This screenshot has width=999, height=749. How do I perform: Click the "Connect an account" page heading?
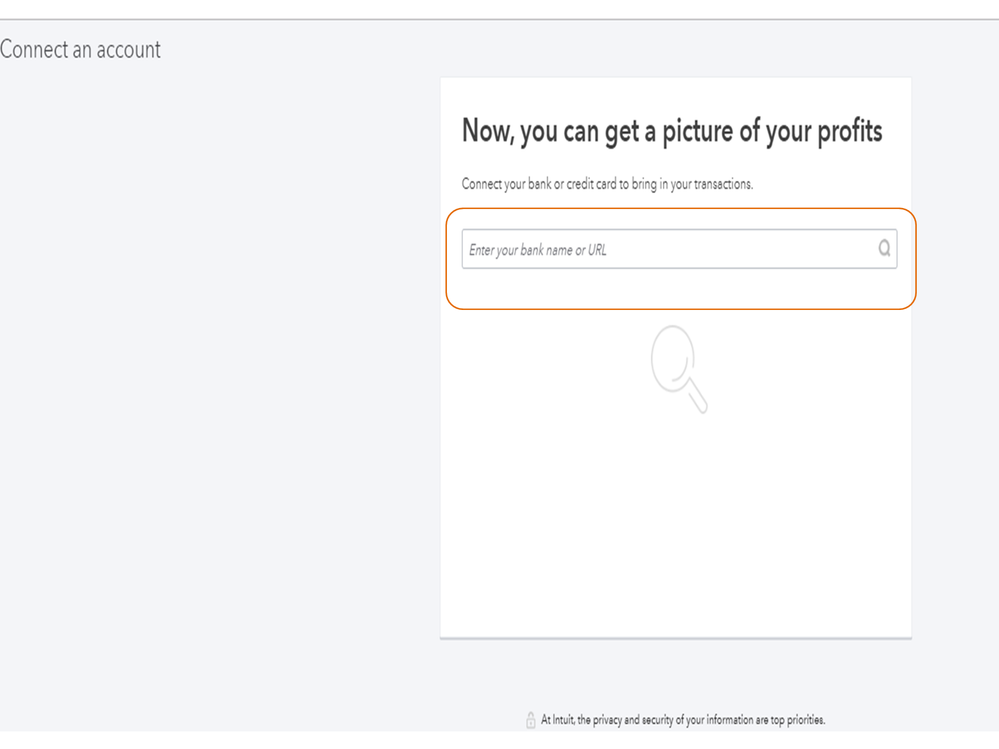(x=80, y=49)
